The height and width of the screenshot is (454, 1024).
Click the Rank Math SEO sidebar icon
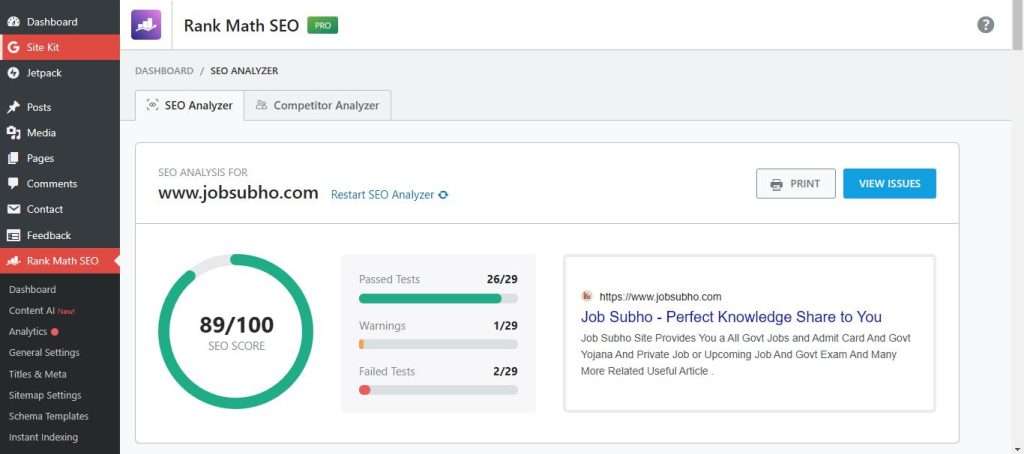pyautogui.click(x=13, y=261)
